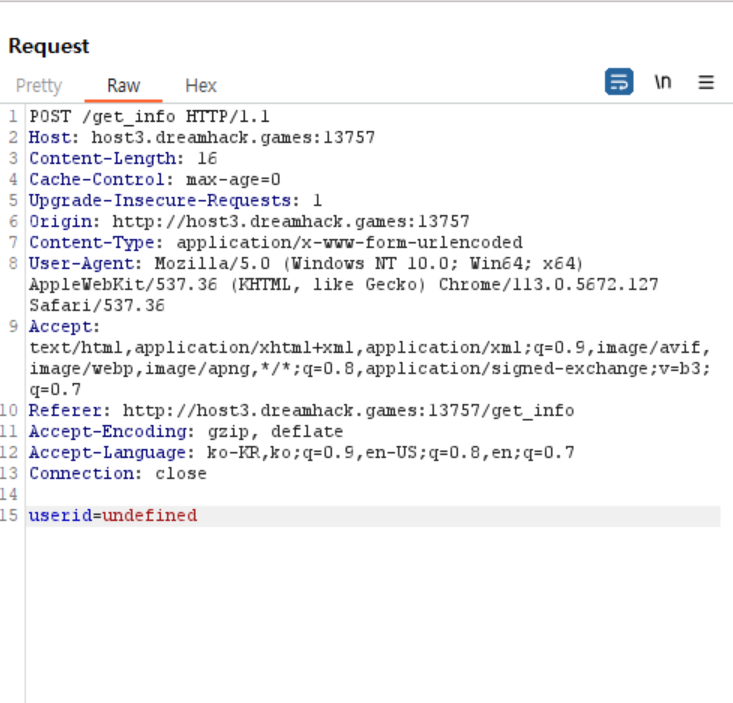
Task: Switch to the Raw tab
Action: (x=123, y=86)
